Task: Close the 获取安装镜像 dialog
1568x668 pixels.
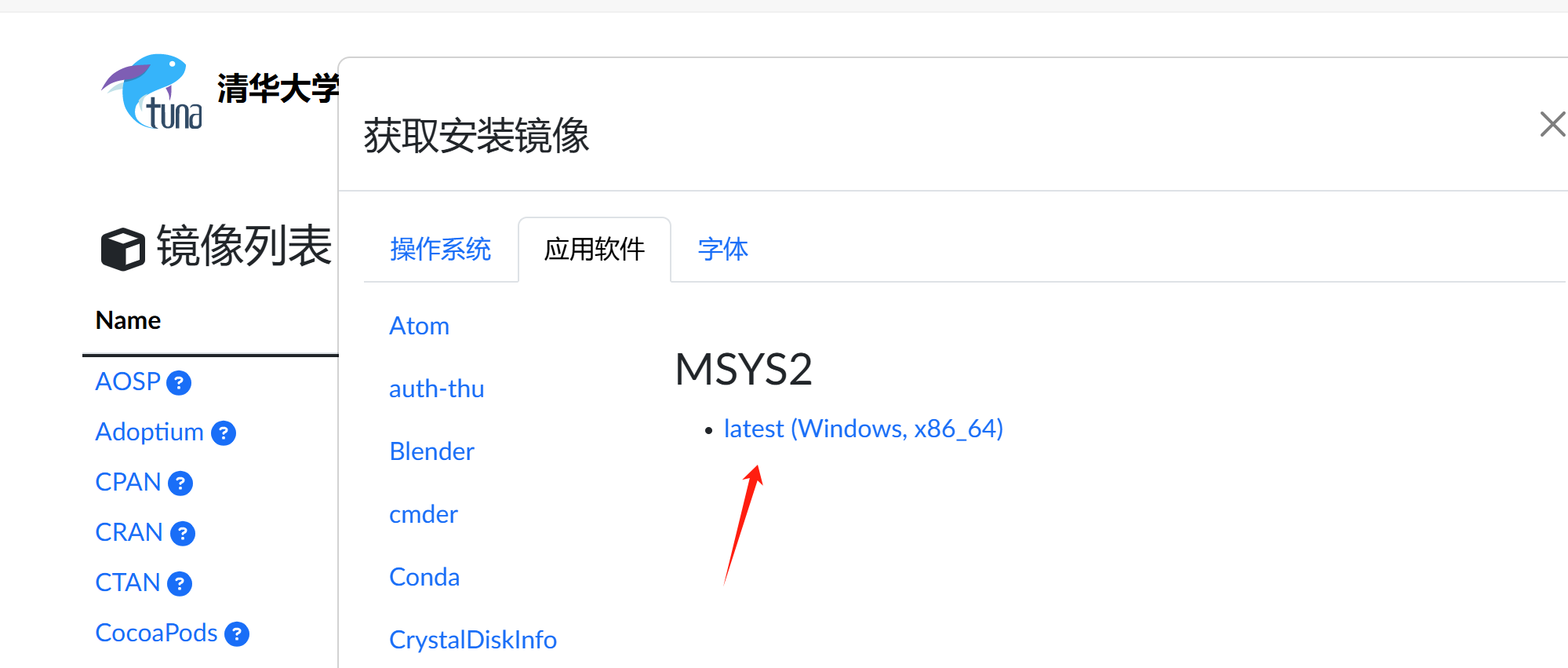Action: point(1552,124)
